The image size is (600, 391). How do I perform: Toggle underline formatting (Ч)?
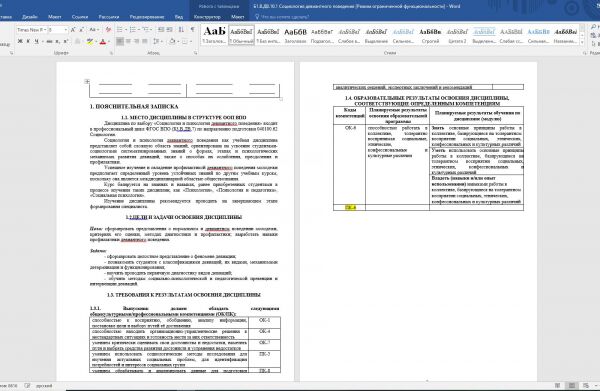[36, 41]
